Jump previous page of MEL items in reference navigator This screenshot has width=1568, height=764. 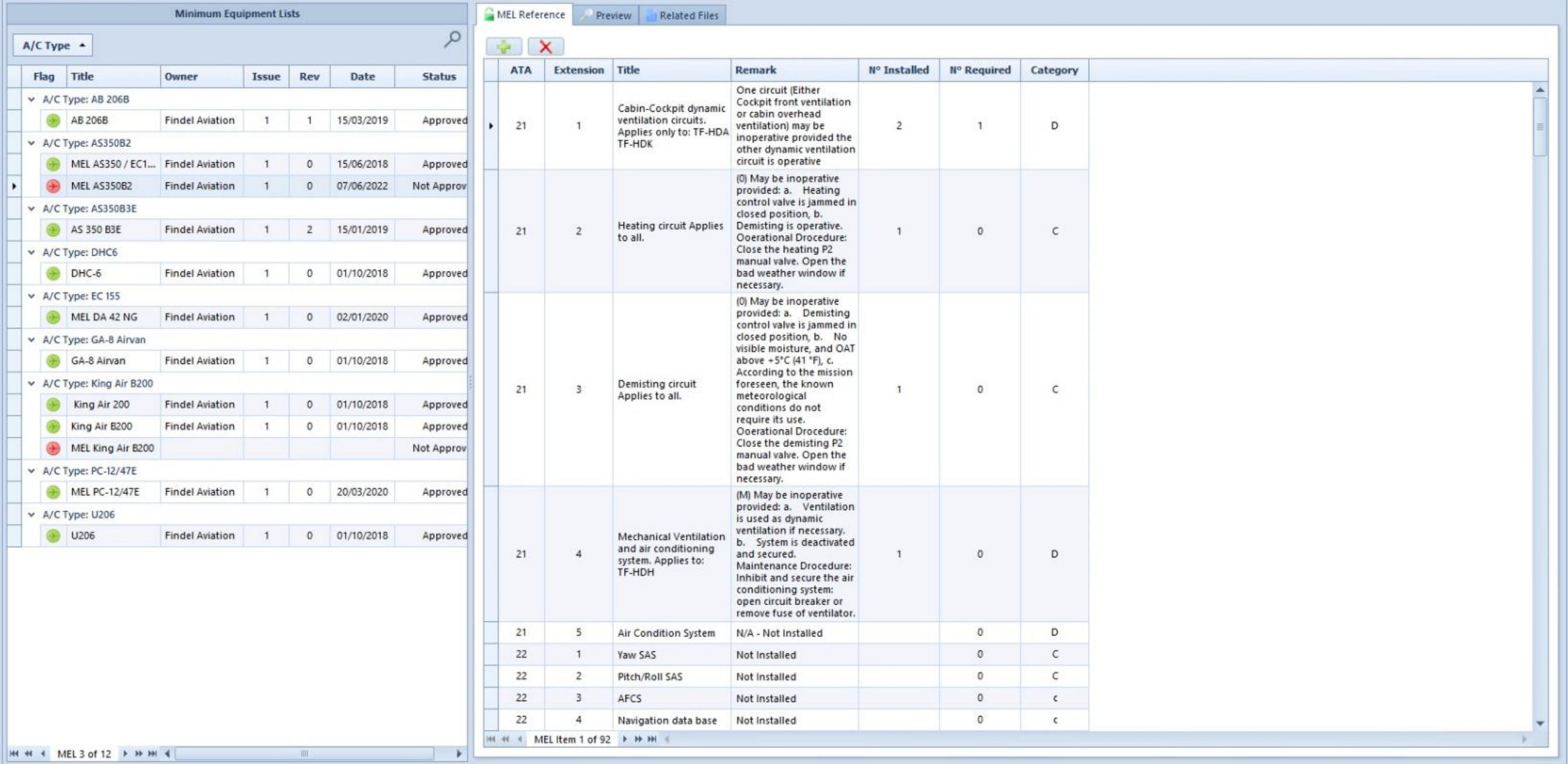(505, 739)
